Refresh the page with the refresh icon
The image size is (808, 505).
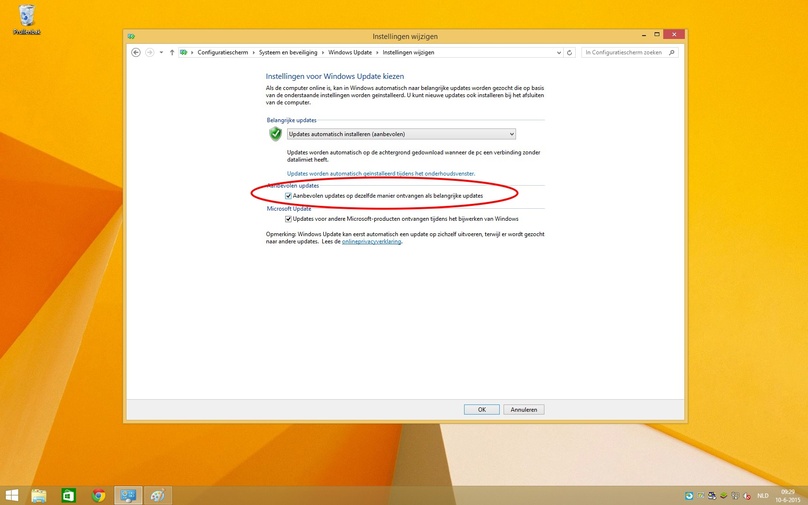point(569,52)
